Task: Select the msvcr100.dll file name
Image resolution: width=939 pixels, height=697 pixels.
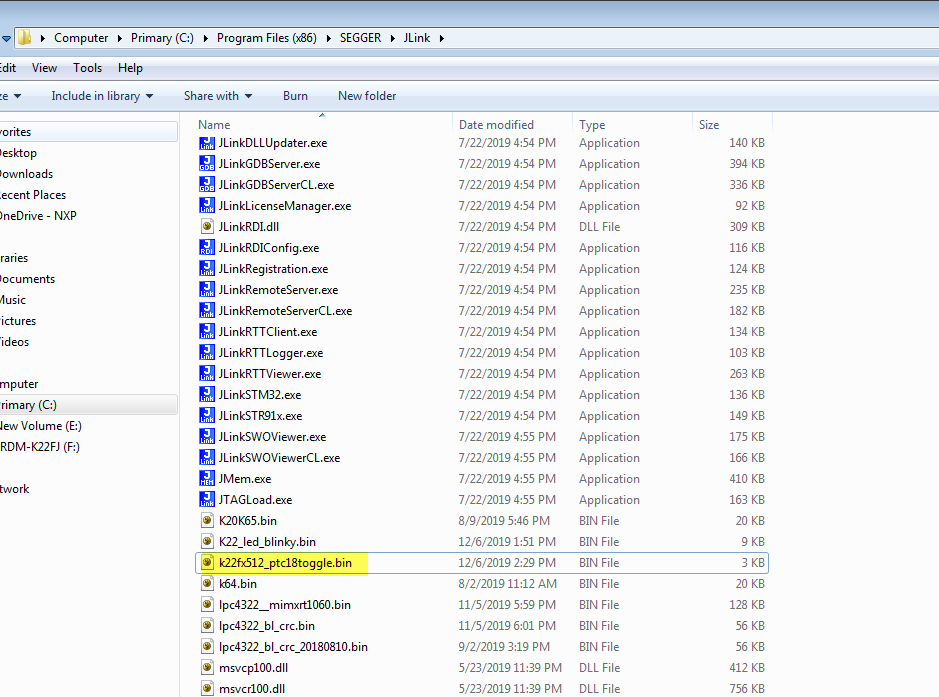Action: click(x=252, y=689)
